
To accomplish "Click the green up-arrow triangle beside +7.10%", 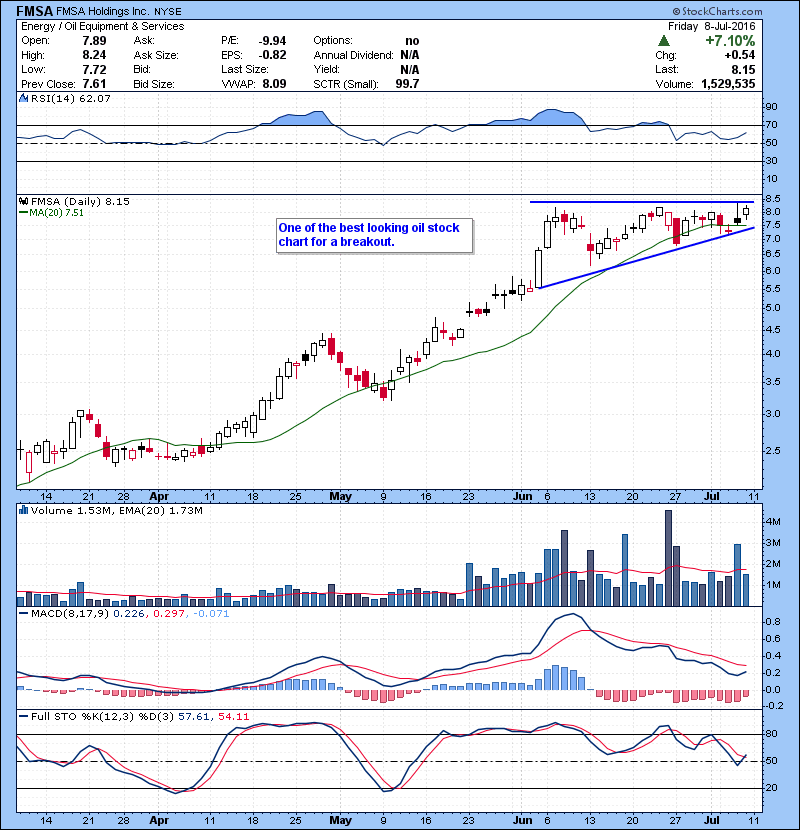I will [663, 41].
